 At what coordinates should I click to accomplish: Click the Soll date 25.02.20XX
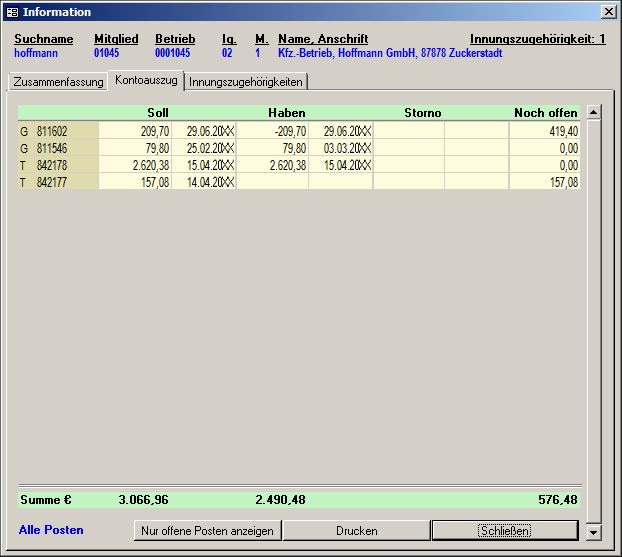pyautogui.click(x=205, y=148)
